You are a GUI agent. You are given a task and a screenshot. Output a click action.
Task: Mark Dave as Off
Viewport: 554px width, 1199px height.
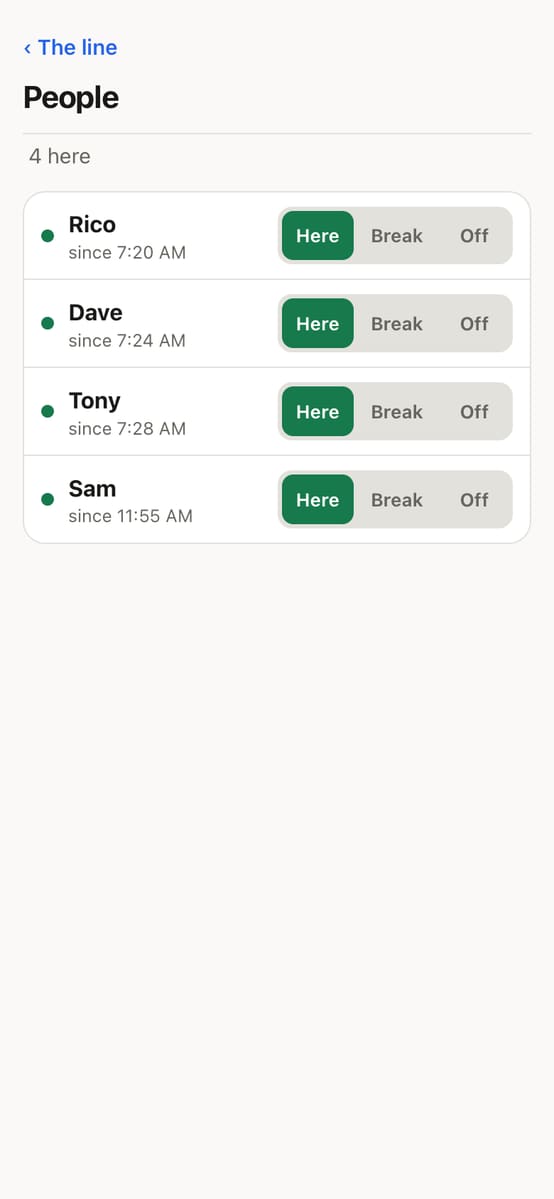[x=474, y=323]
